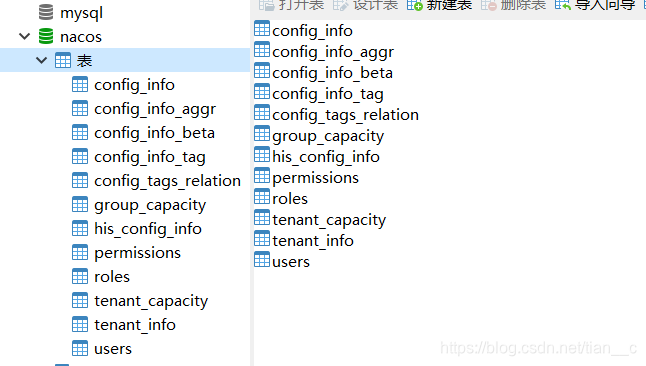Viewport: 646px width, 366px height.
Task: Click the roles table icon in tree
Action: click(80, 276)
